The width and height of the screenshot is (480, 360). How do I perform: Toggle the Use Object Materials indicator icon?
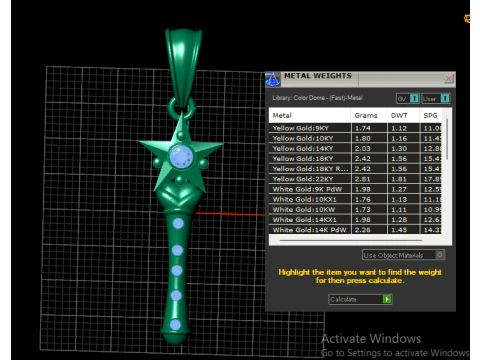tap(440, 255)
